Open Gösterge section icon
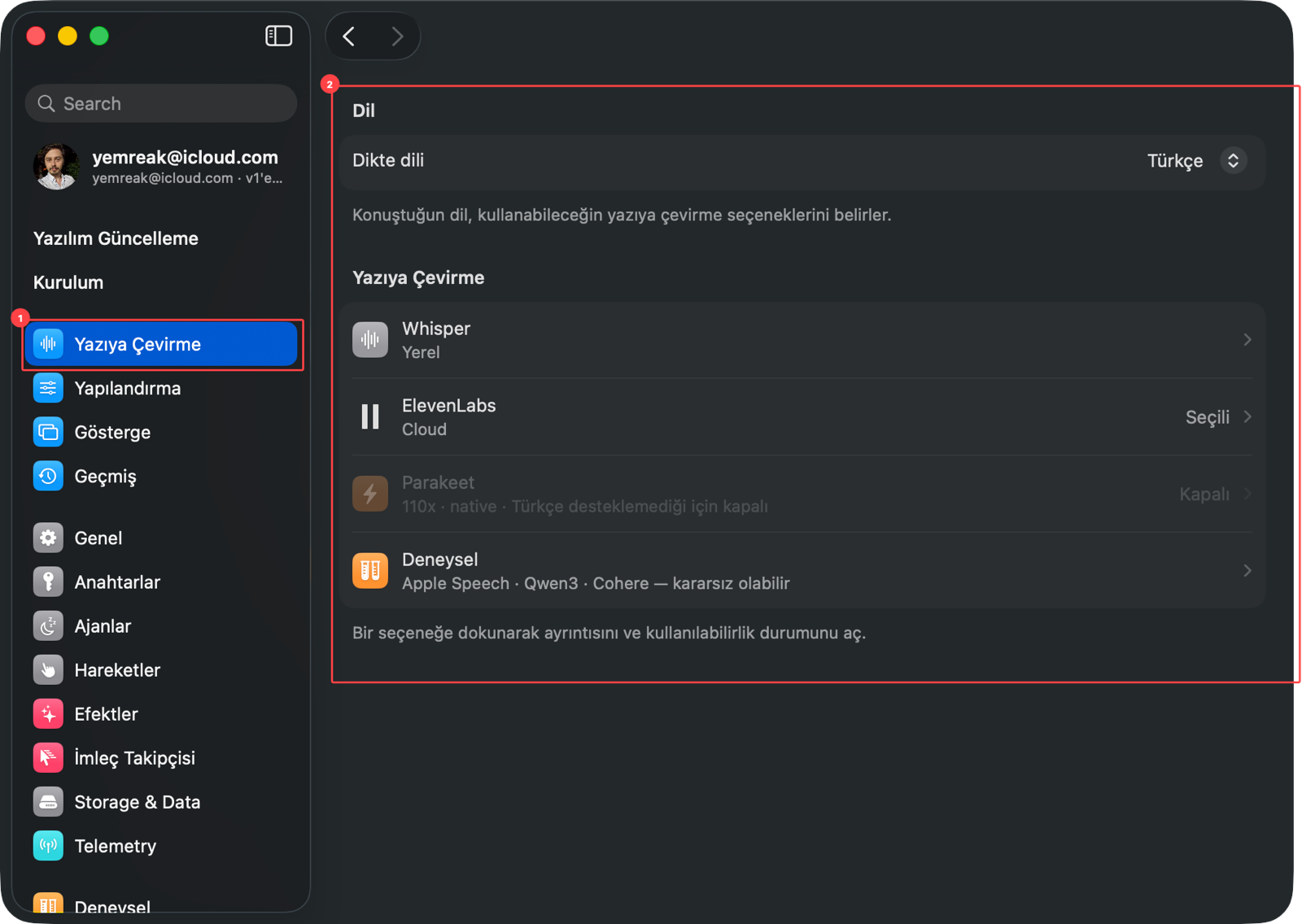The image size is (1302, 924). [48, 432]
